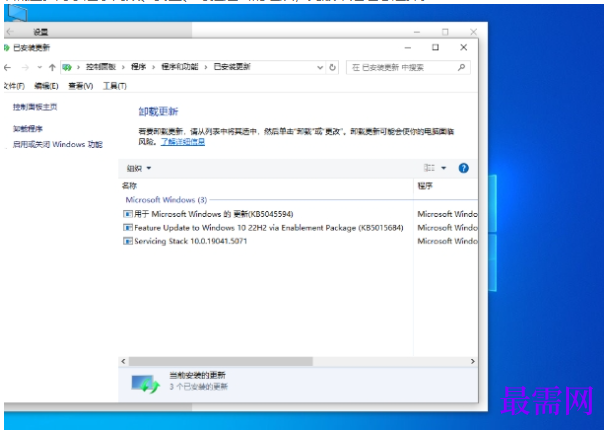Select 已安装更新 breadcrumb segment
612x432 pixels.
click(x=232, y=67)
